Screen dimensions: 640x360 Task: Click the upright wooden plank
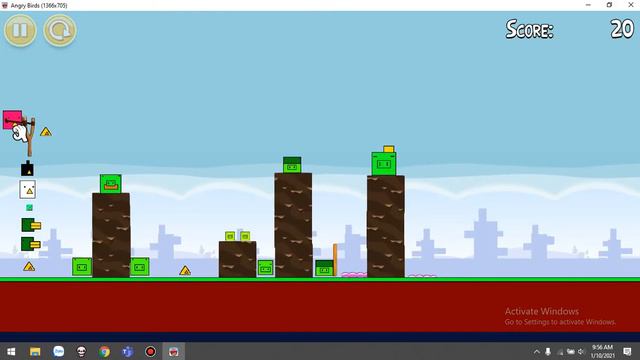pyautogui.click(x=335, y=260)
